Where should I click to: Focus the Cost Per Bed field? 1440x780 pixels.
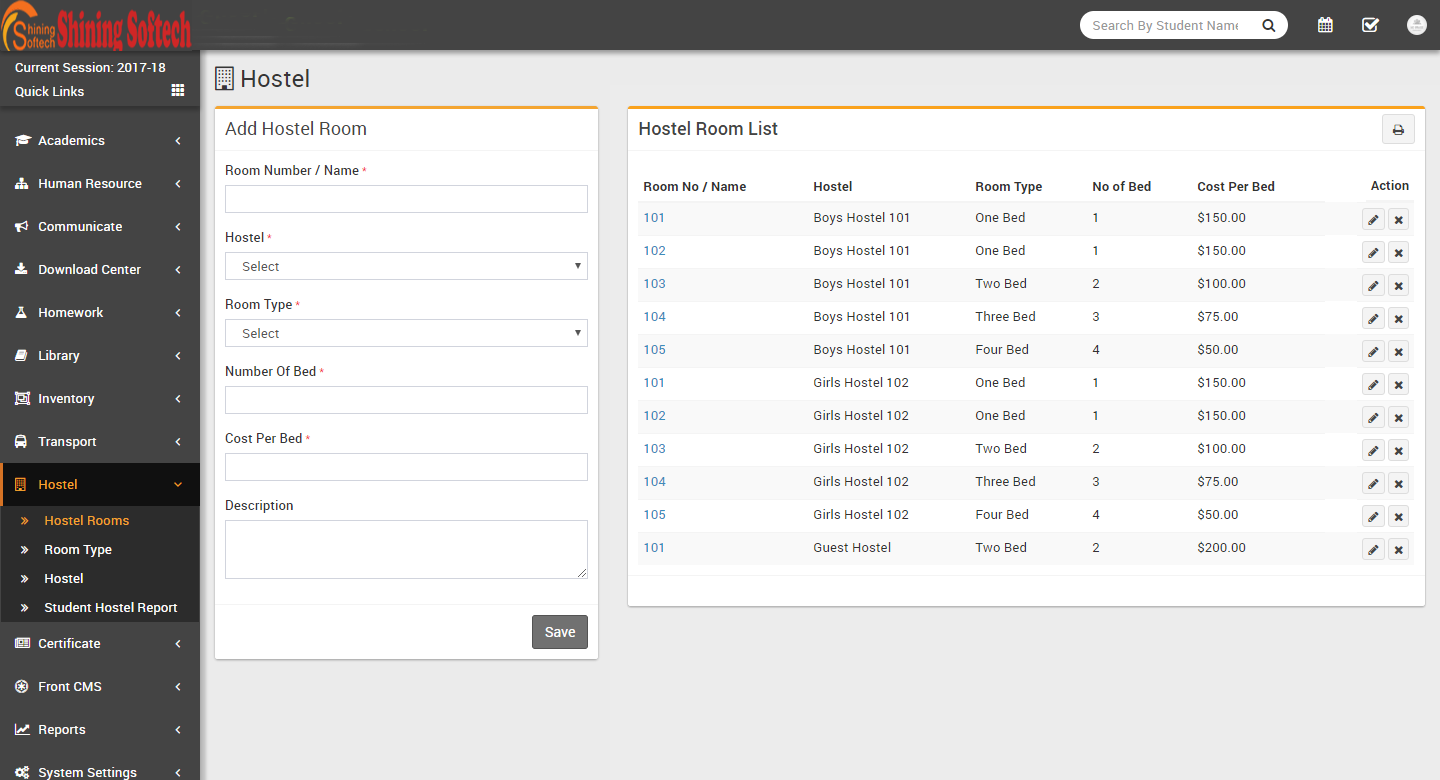406,467
